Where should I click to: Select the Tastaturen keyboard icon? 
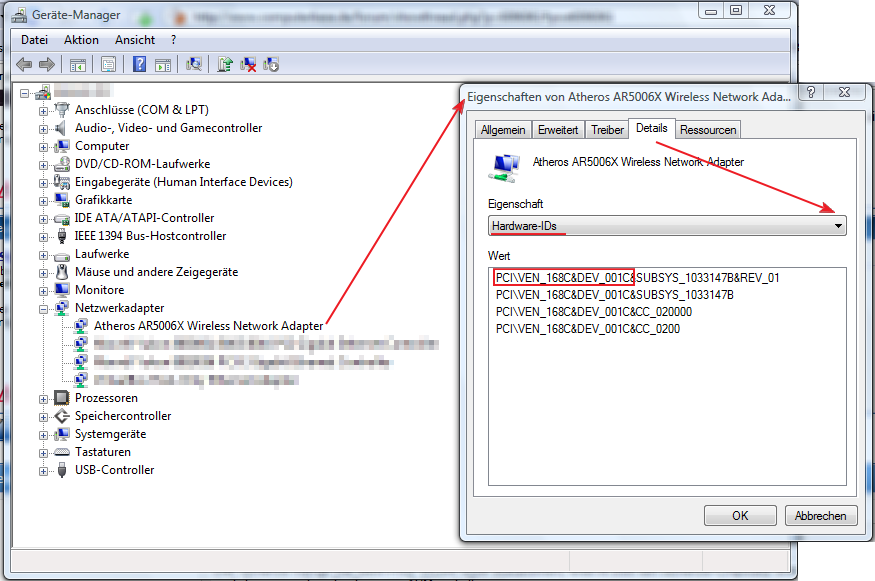(x=62, y=452)
